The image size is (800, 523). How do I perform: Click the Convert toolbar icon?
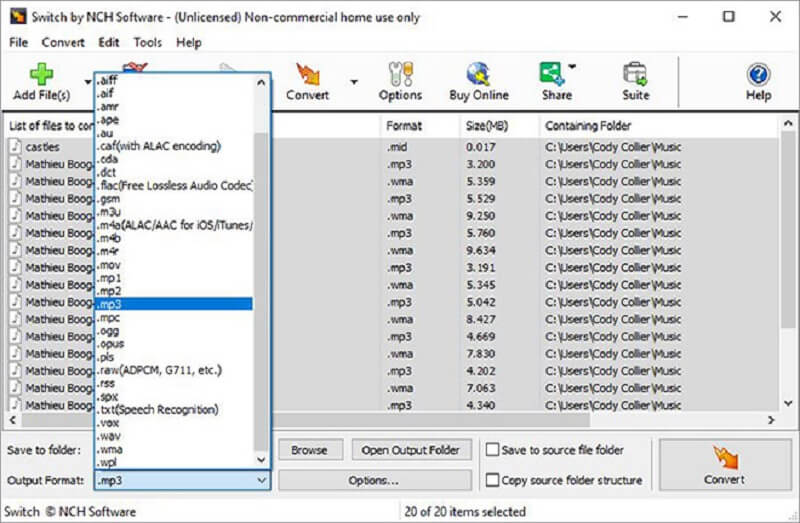point(307,76)
